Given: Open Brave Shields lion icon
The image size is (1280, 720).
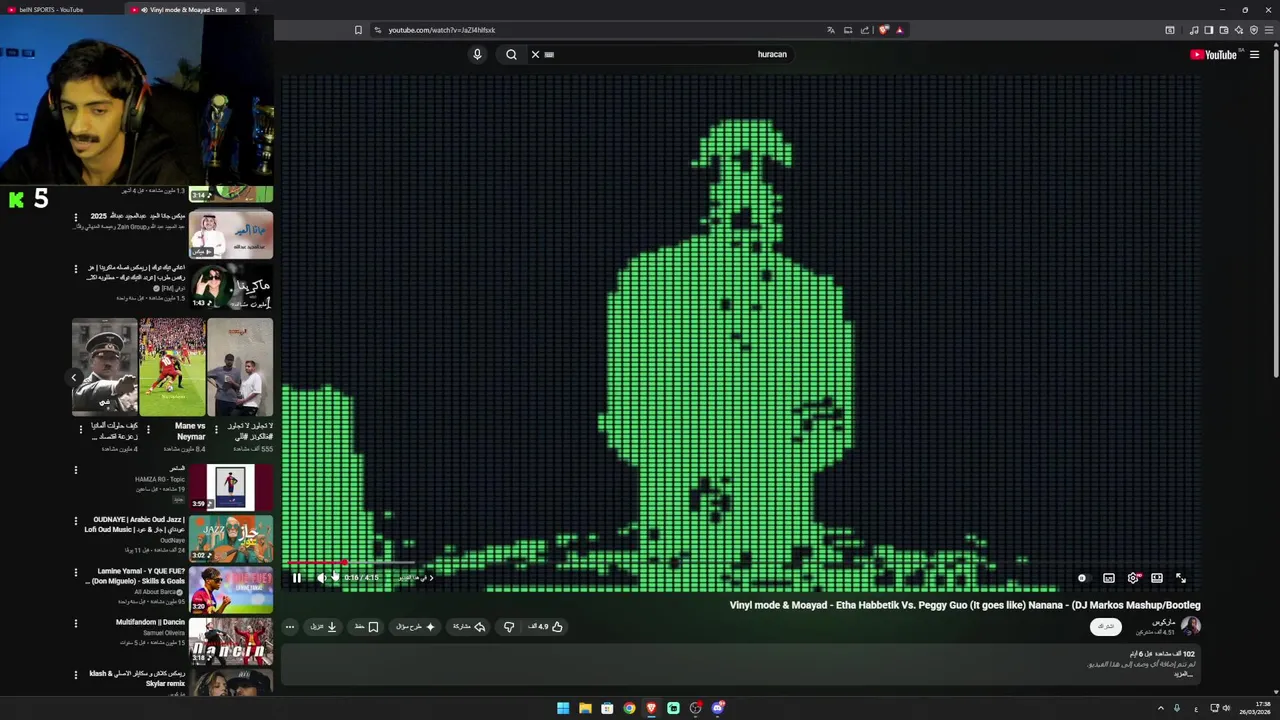Looking at the screenshot, I should (x=884, y=30).
